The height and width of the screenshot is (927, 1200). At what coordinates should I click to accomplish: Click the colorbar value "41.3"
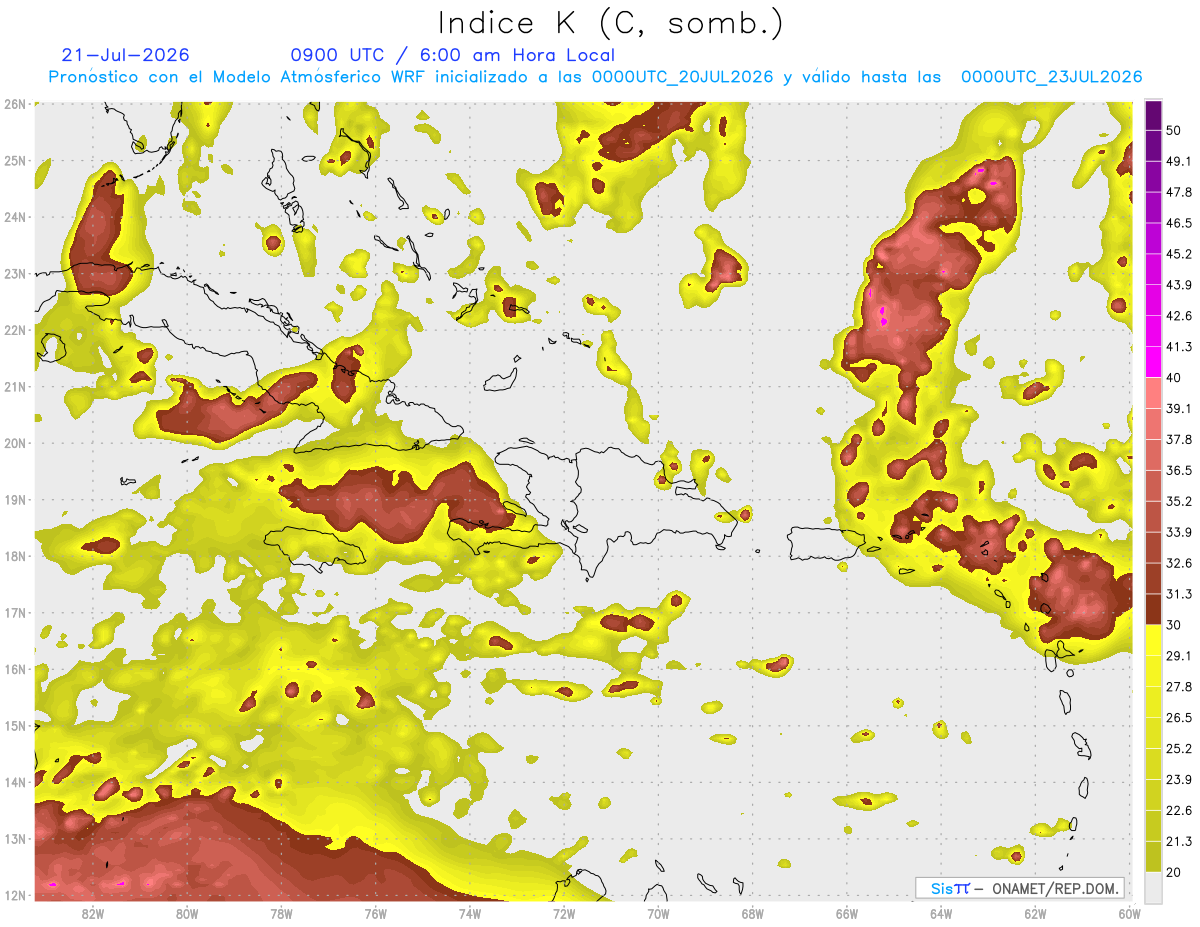[x=1179, y=347]
